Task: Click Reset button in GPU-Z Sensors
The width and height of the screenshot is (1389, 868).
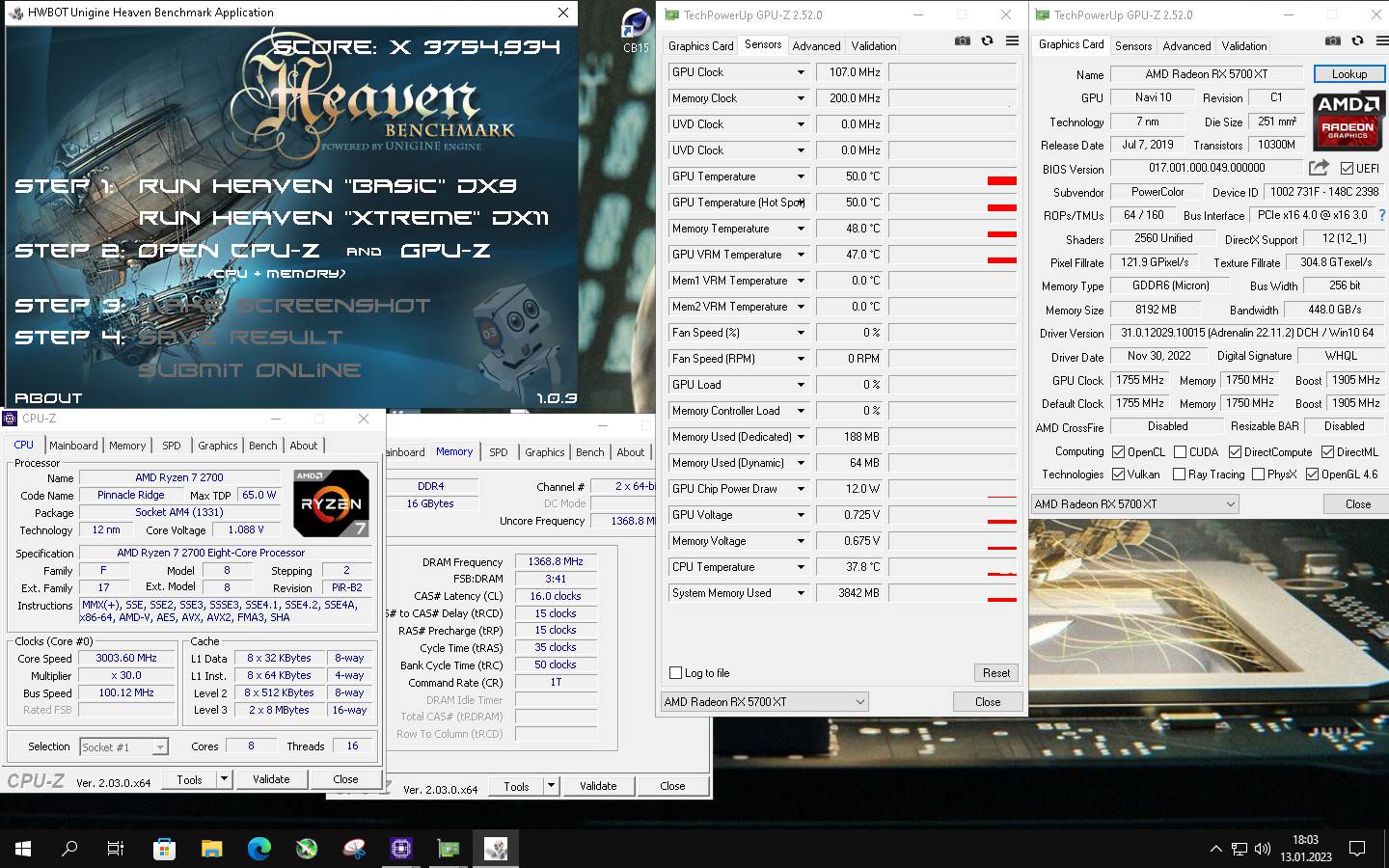Action: point(996,673)
